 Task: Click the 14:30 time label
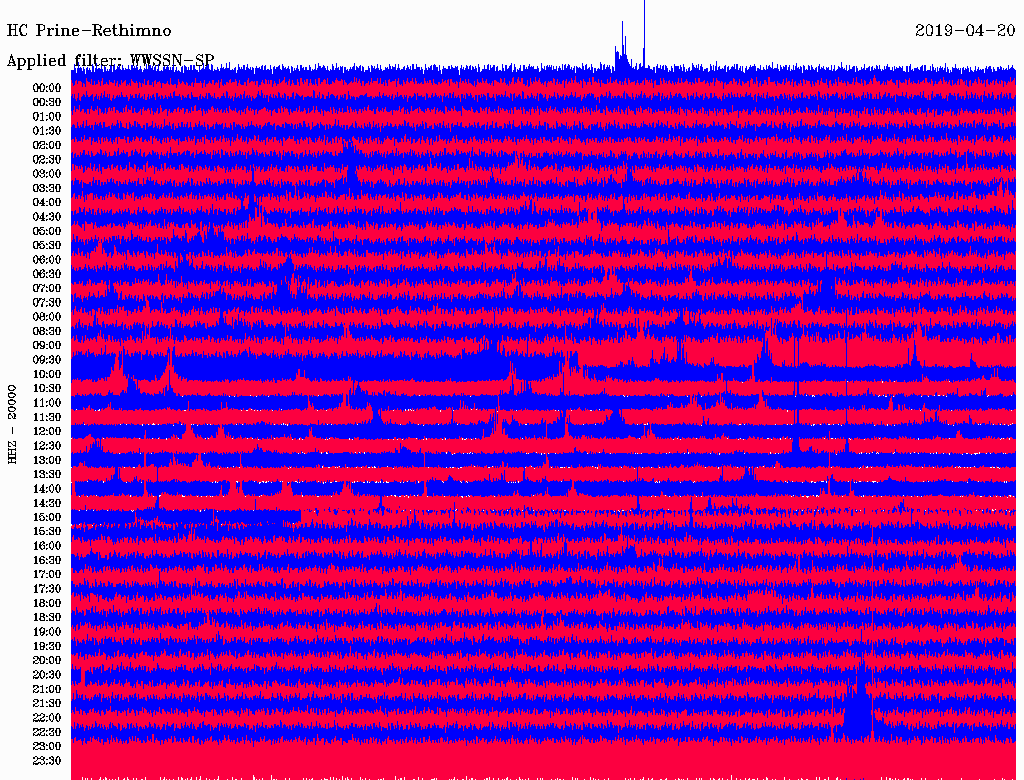47,503
